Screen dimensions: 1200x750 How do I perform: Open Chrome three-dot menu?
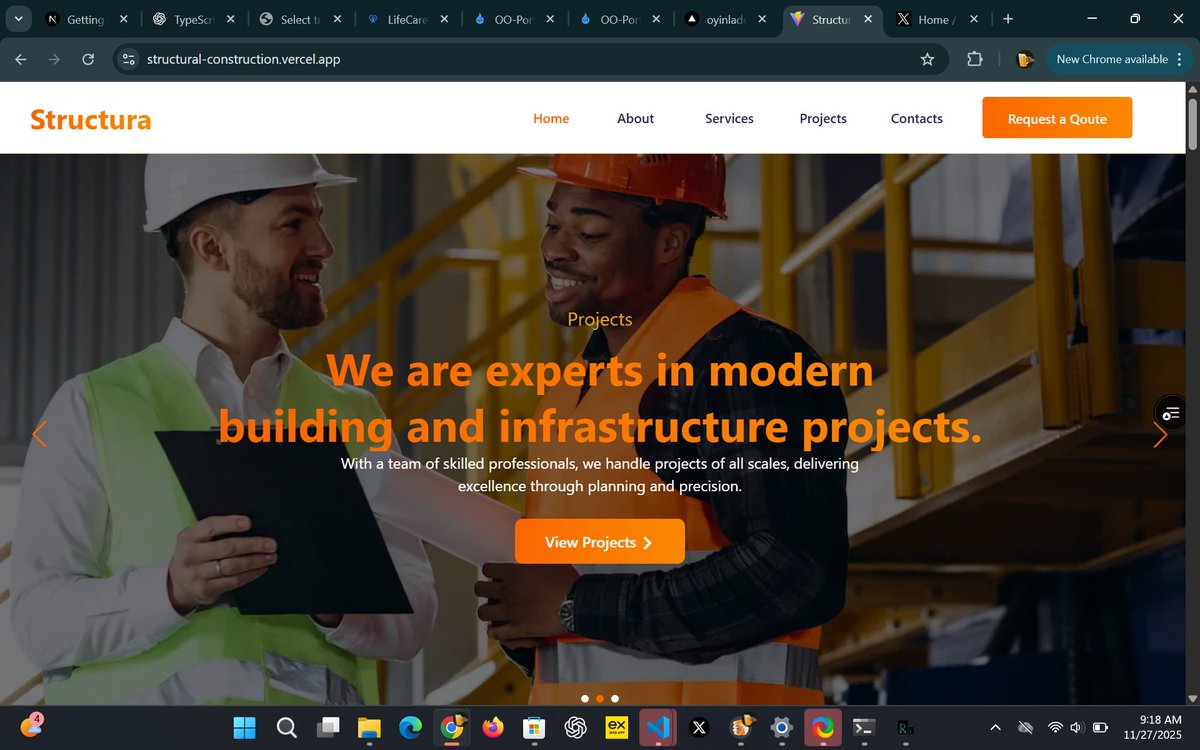1181,59
